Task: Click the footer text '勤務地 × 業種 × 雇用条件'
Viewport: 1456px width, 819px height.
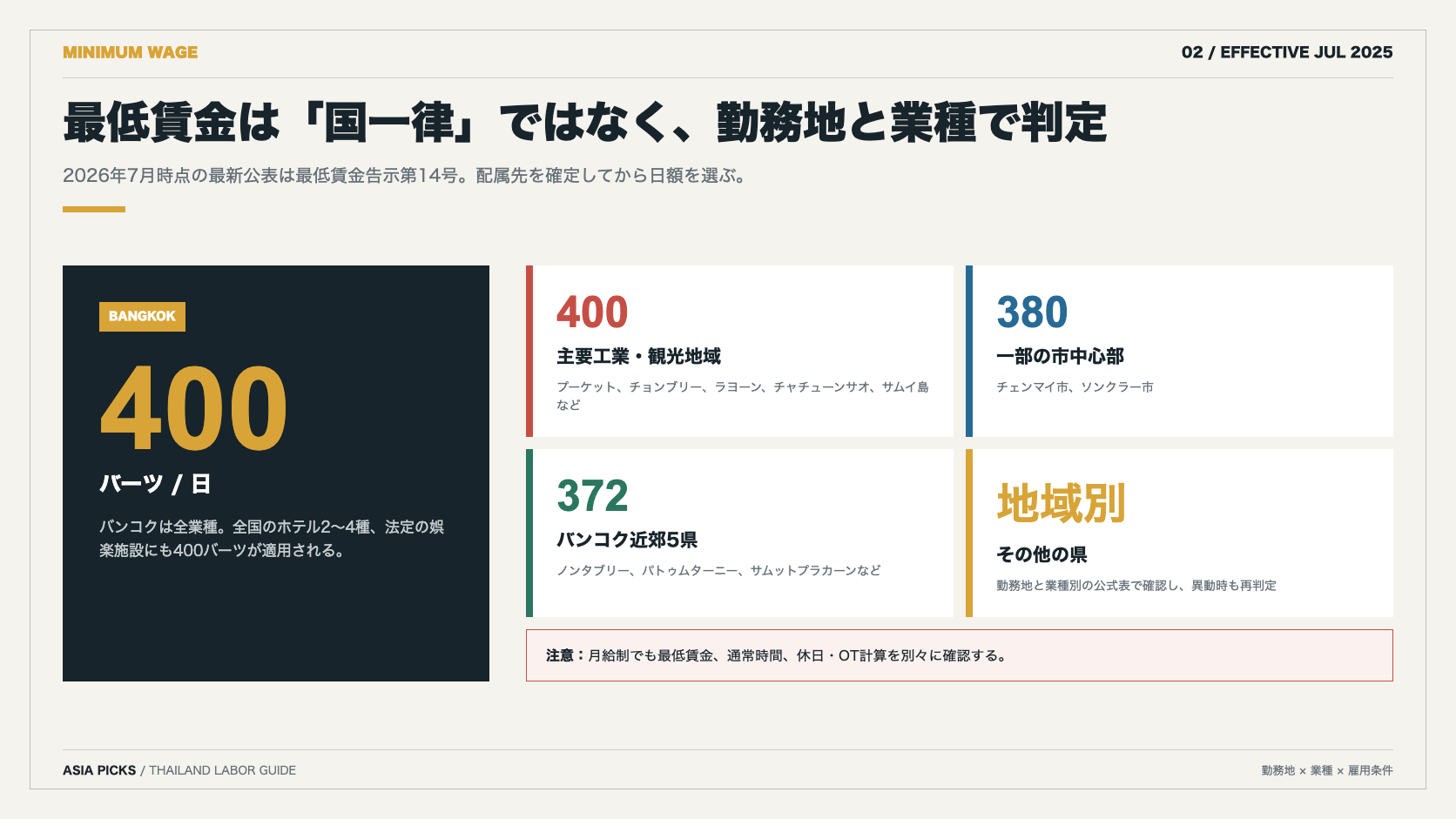Action: (1327, 770)
